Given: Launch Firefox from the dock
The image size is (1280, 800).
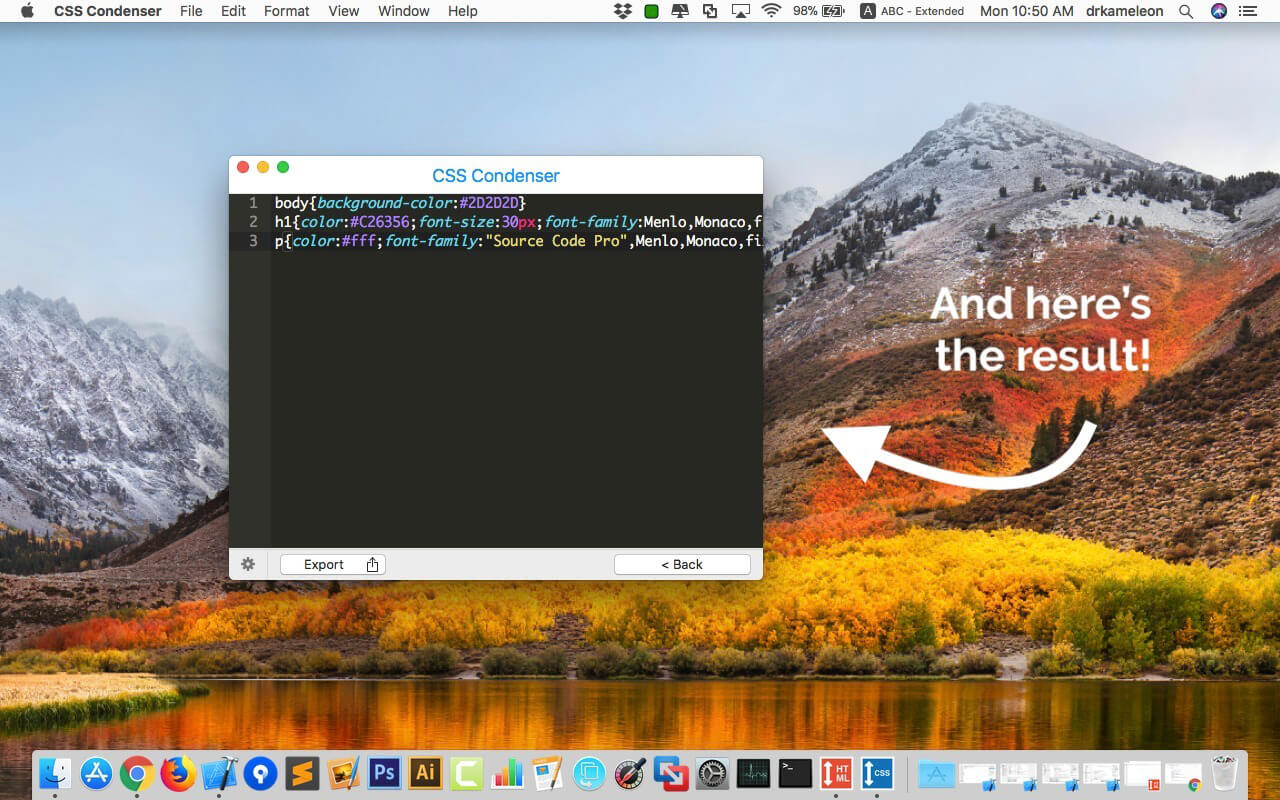Looking at the screenshot, I should [x=179, y=773].
